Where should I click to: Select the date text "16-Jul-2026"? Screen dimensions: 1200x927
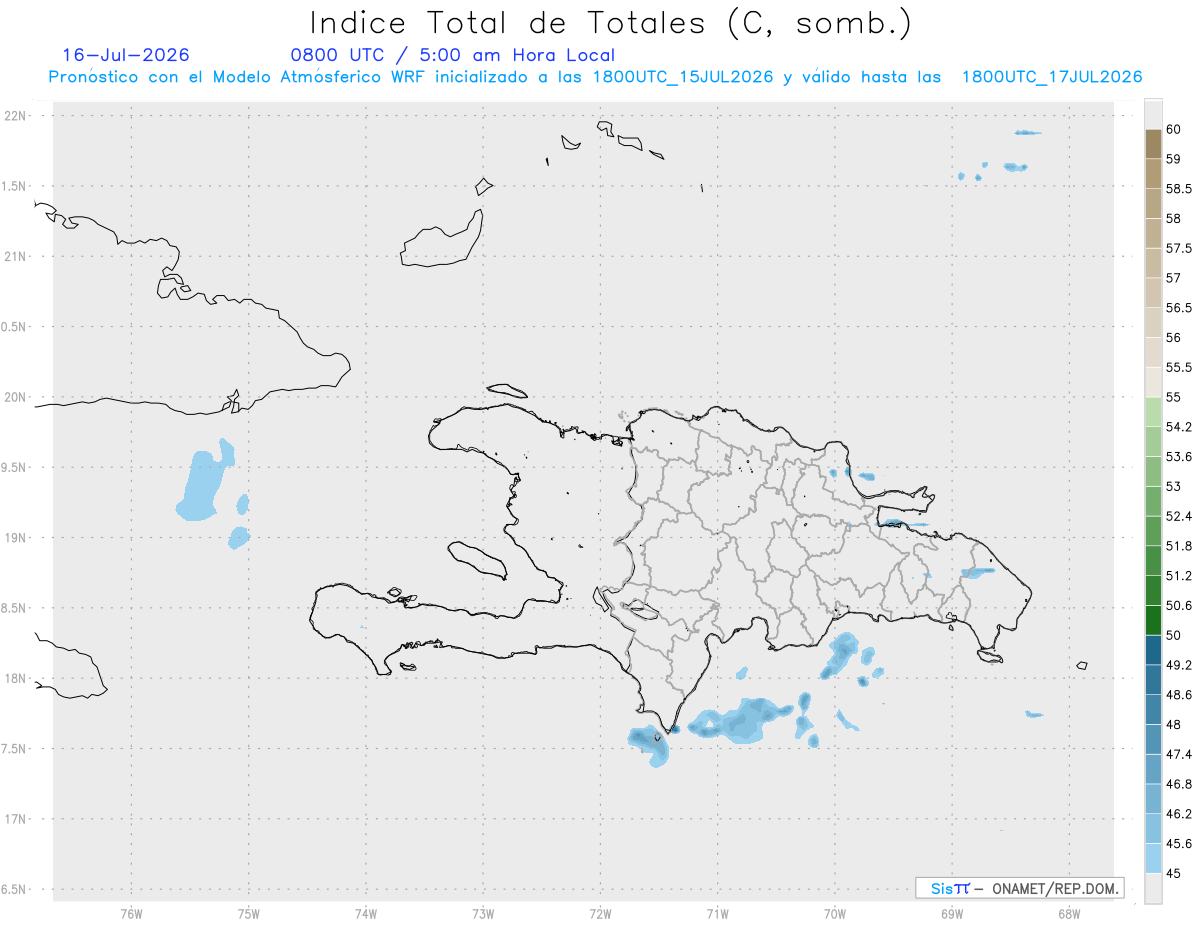126,55
